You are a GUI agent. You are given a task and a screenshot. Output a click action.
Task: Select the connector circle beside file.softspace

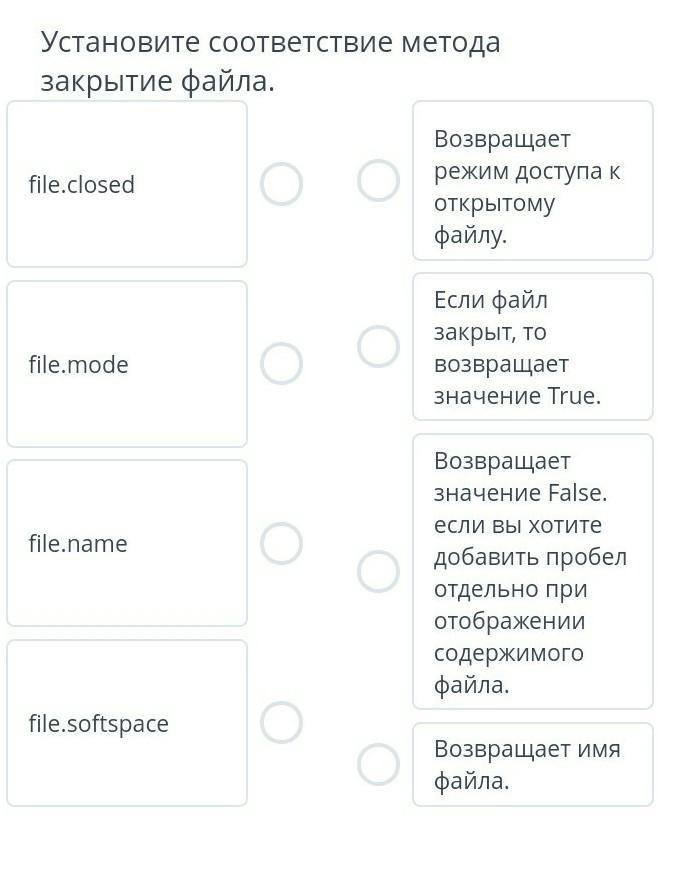(x=281, y=722)
